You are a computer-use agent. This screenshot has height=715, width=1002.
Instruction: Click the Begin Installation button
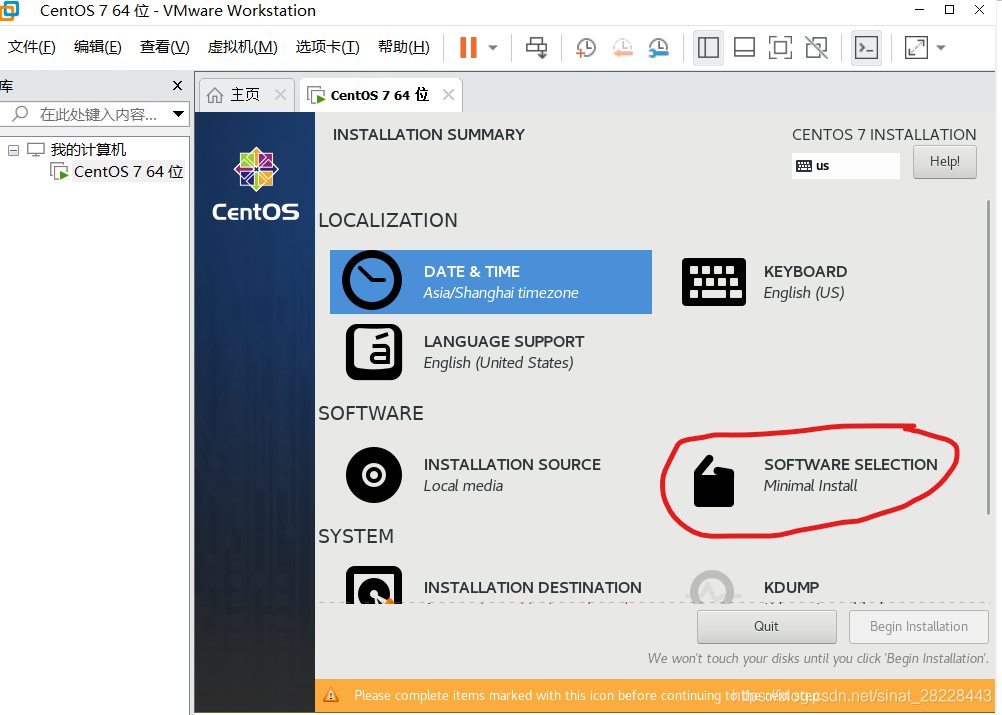click(x=918, y=626)
